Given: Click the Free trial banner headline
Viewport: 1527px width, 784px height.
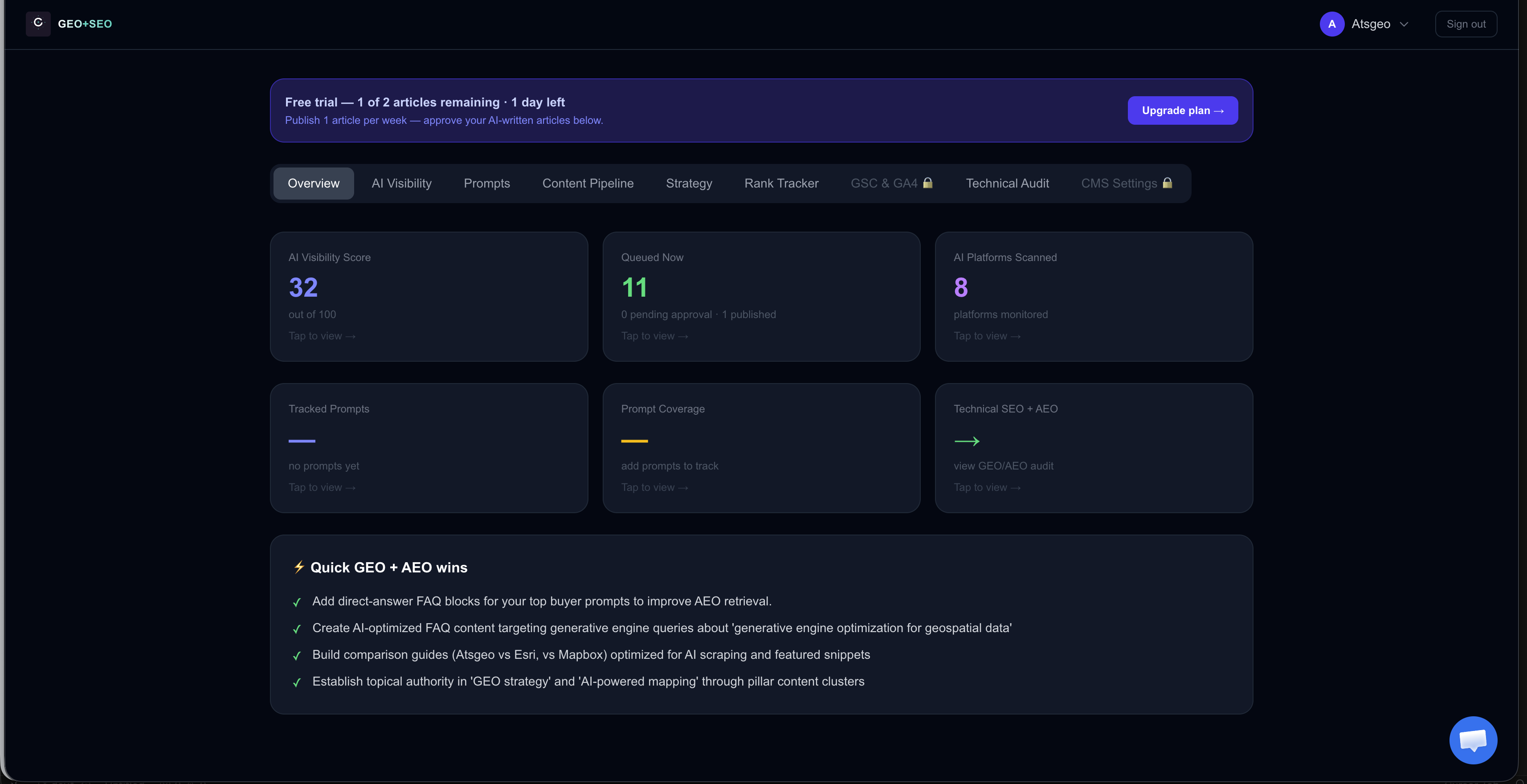Looking at the screenshot, I should (425, 102).
